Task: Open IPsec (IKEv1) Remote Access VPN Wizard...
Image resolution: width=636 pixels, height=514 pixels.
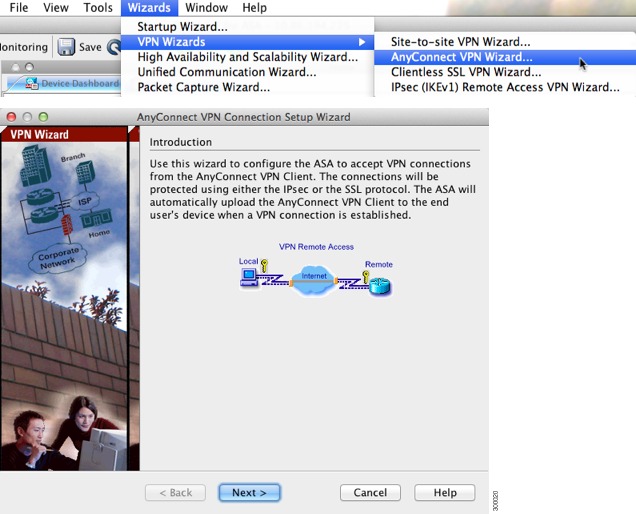Action: coord(505,87)
